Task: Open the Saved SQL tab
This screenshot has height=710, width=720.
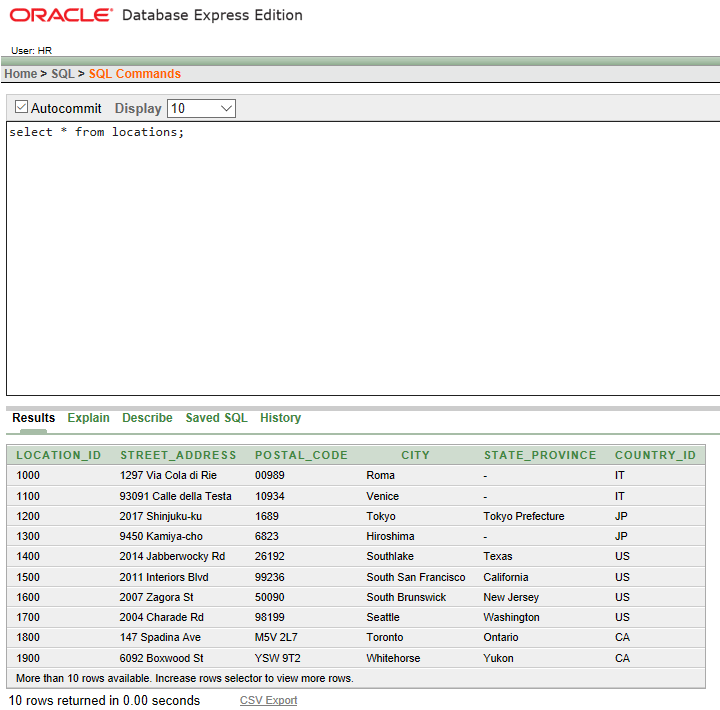Action: pyautogui.click(x=216, y=417)
